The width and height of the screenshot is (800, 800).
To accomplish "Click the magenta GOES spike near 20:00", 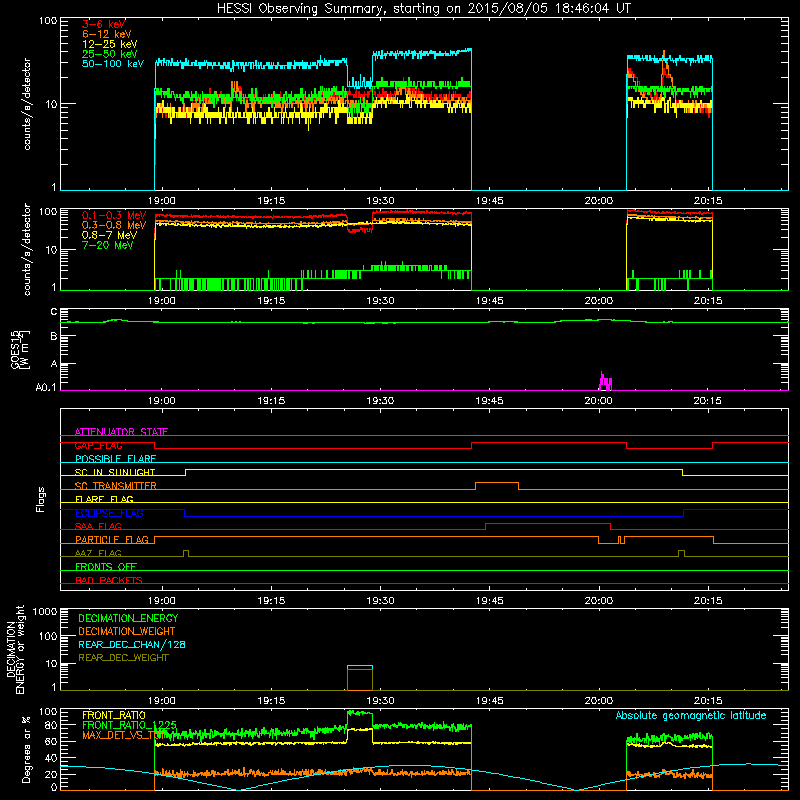I will (x=605, y=381).
